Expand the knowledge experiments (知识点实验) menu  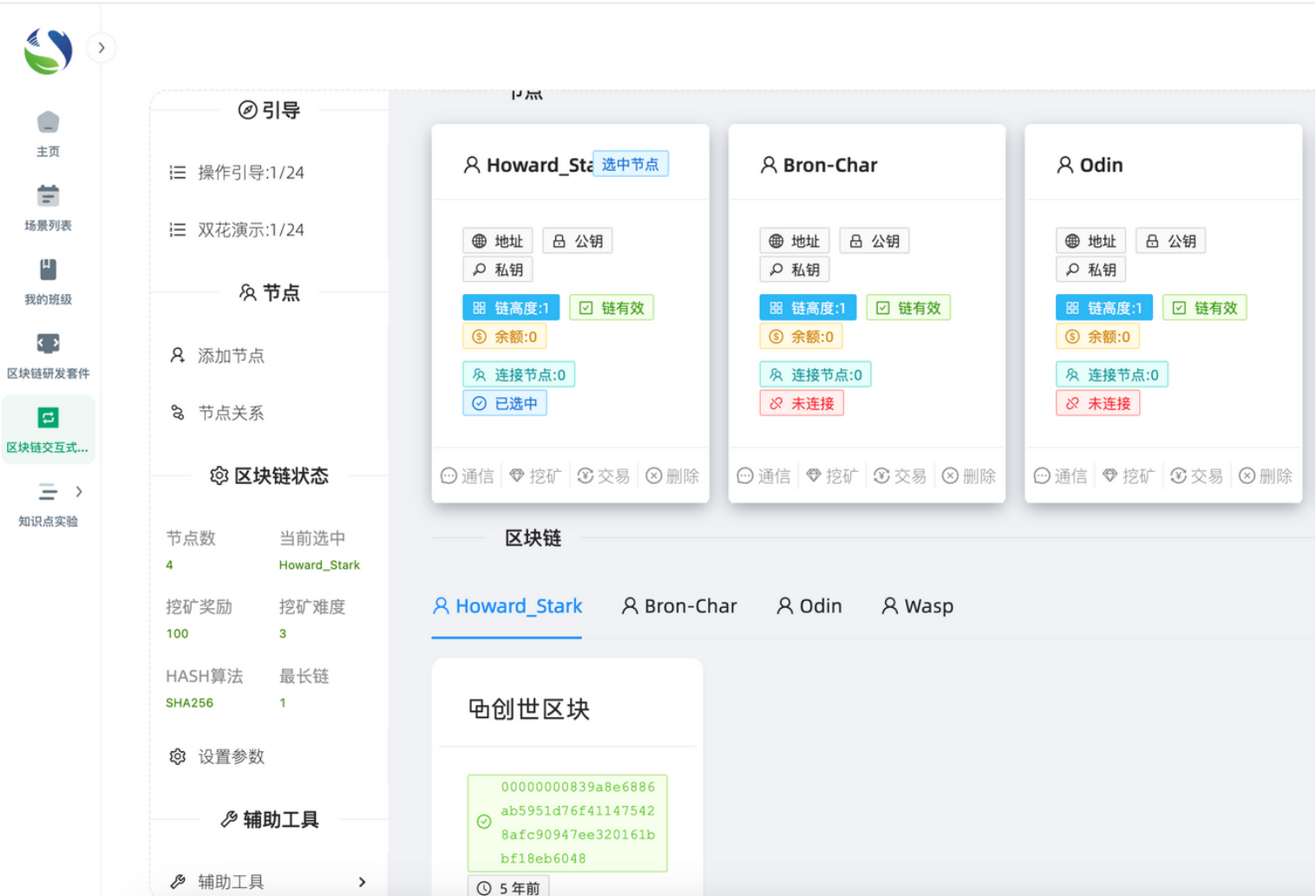pyautogui.click(x=79, y=492)
